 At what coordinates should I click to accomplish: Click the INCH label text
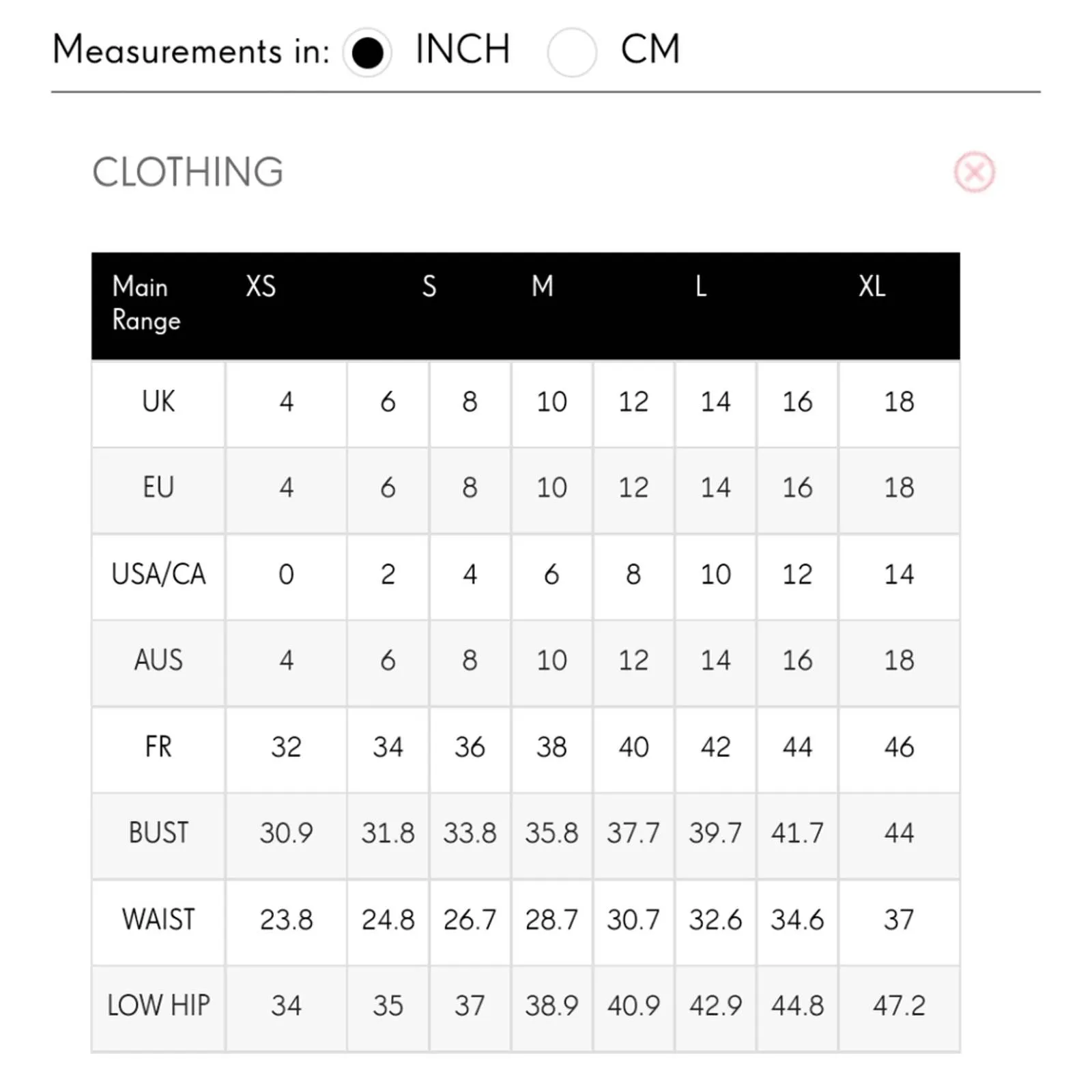click(x=463, y=49)
